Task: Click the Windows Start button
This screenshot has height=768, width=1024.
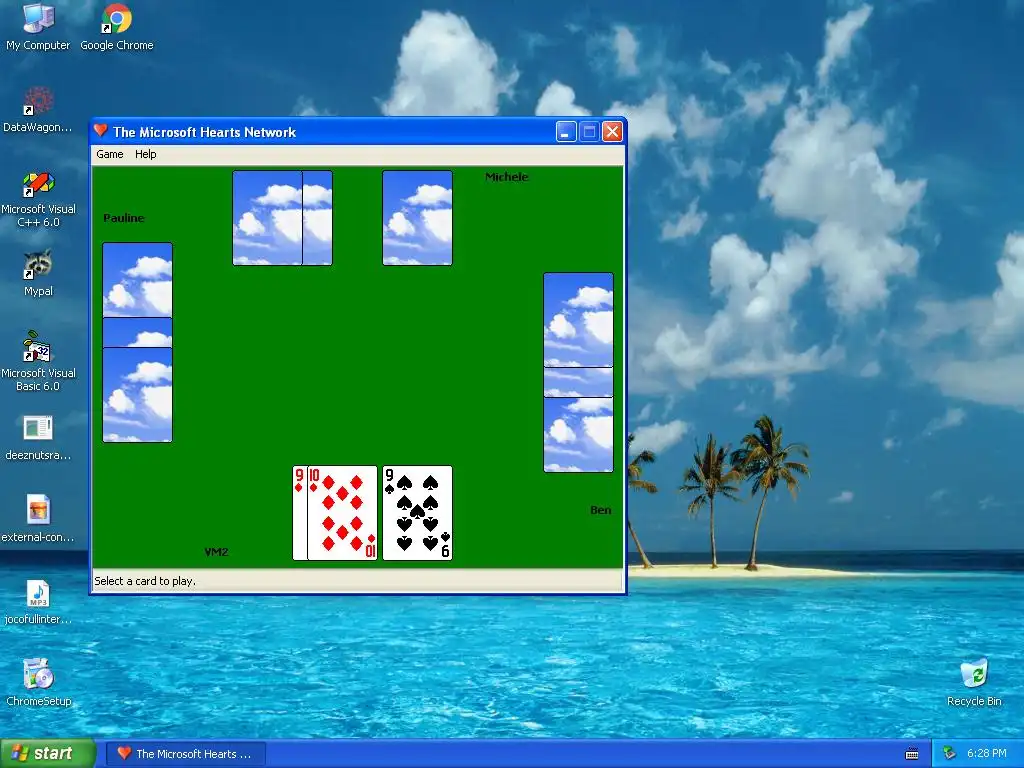Action: coord(48,754)
